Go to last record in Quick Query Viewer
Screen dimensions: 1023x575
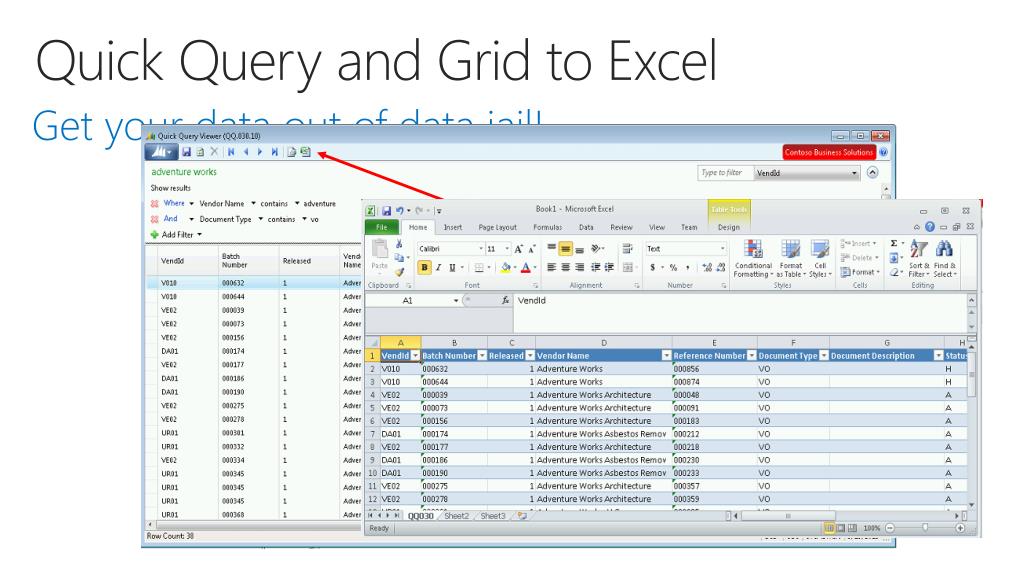click(275, 152)
